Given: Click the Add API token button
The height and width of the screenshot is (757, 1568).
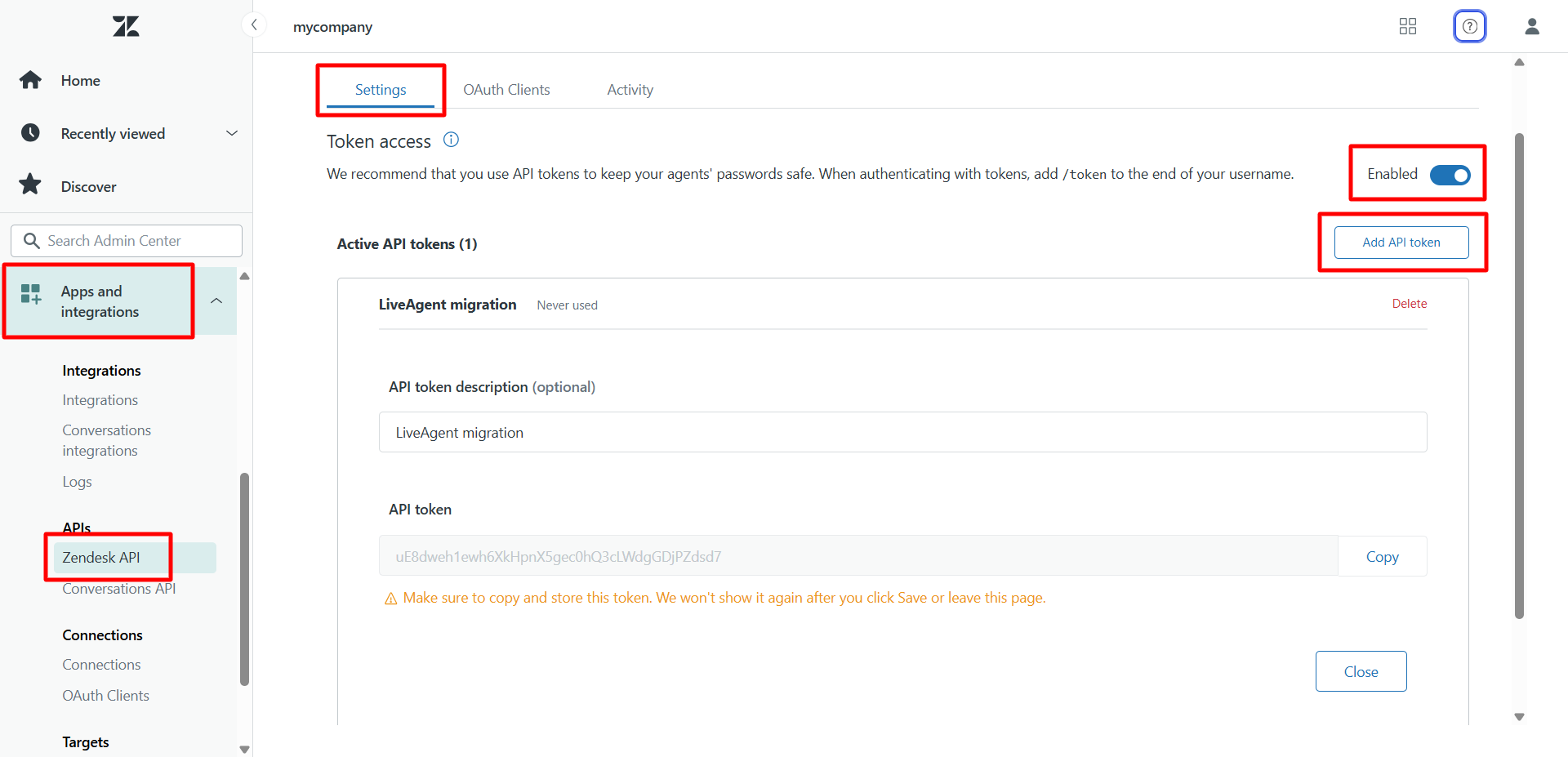Looking at the screenshot, I should (x=1401, y=243).
